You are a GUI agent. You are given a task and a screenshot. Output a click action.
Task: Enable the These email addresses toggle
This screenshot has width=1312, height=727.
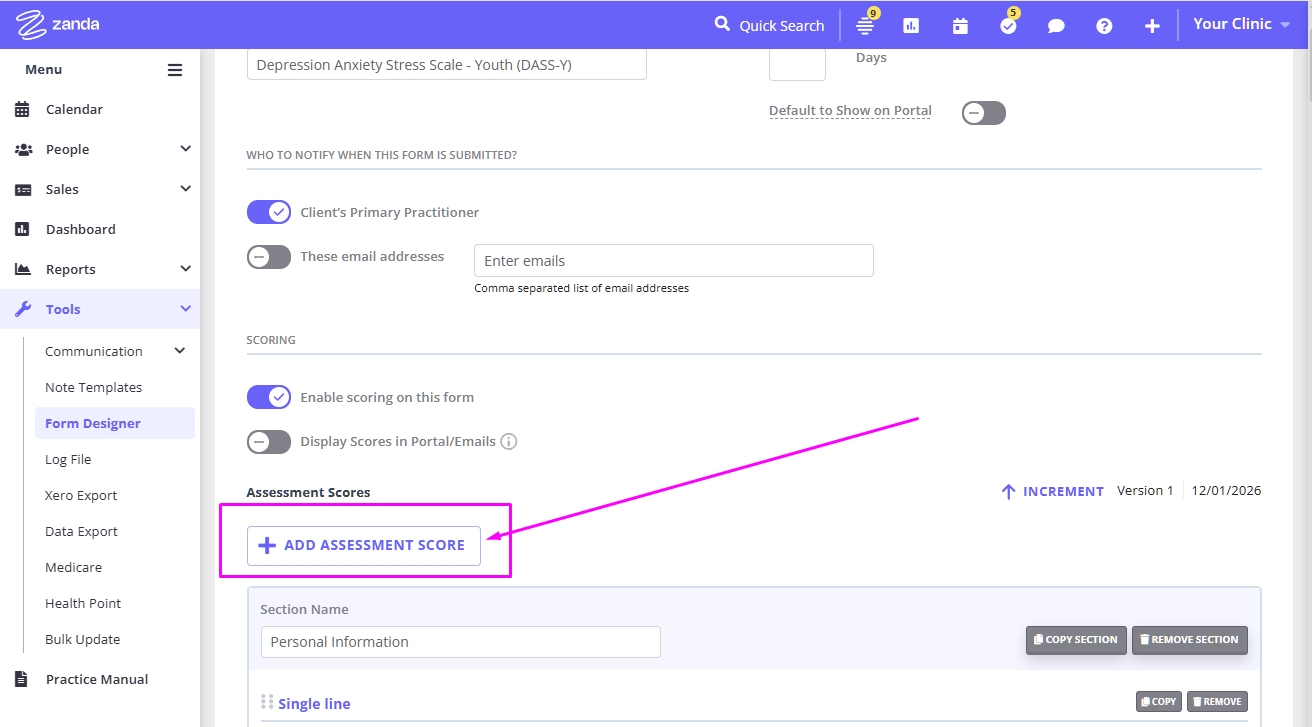point(268,256)
